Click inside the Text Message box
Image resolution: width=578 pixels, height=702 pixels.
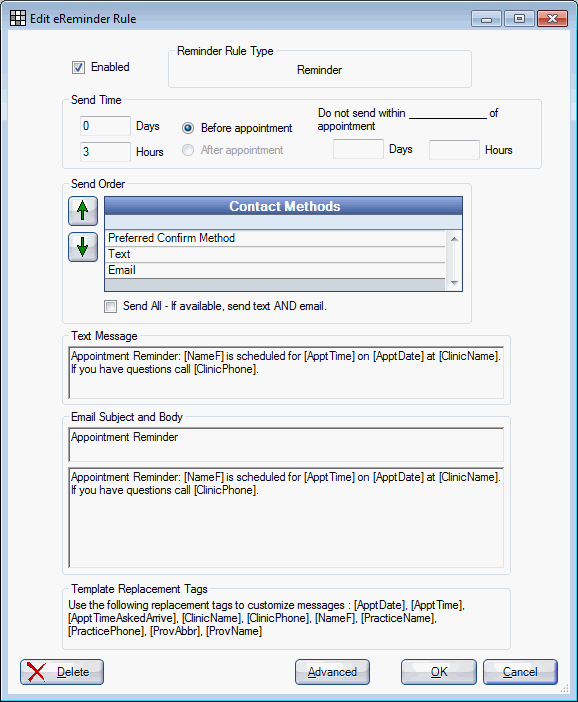coord(286,372)
